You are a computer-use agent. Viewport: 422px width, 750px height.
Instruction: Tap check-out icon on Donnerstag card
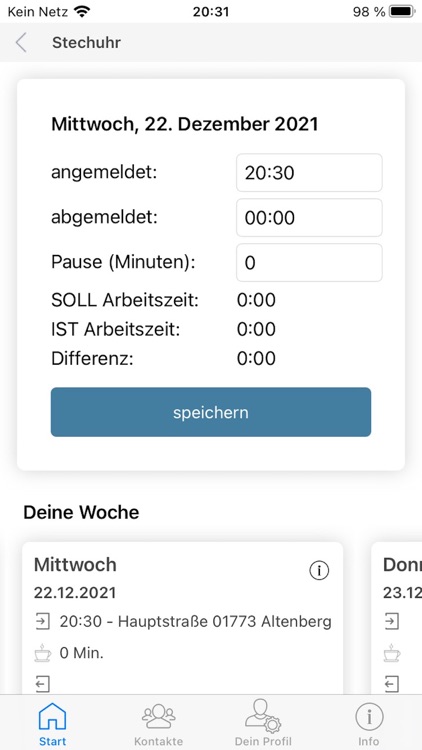point(392,684)
